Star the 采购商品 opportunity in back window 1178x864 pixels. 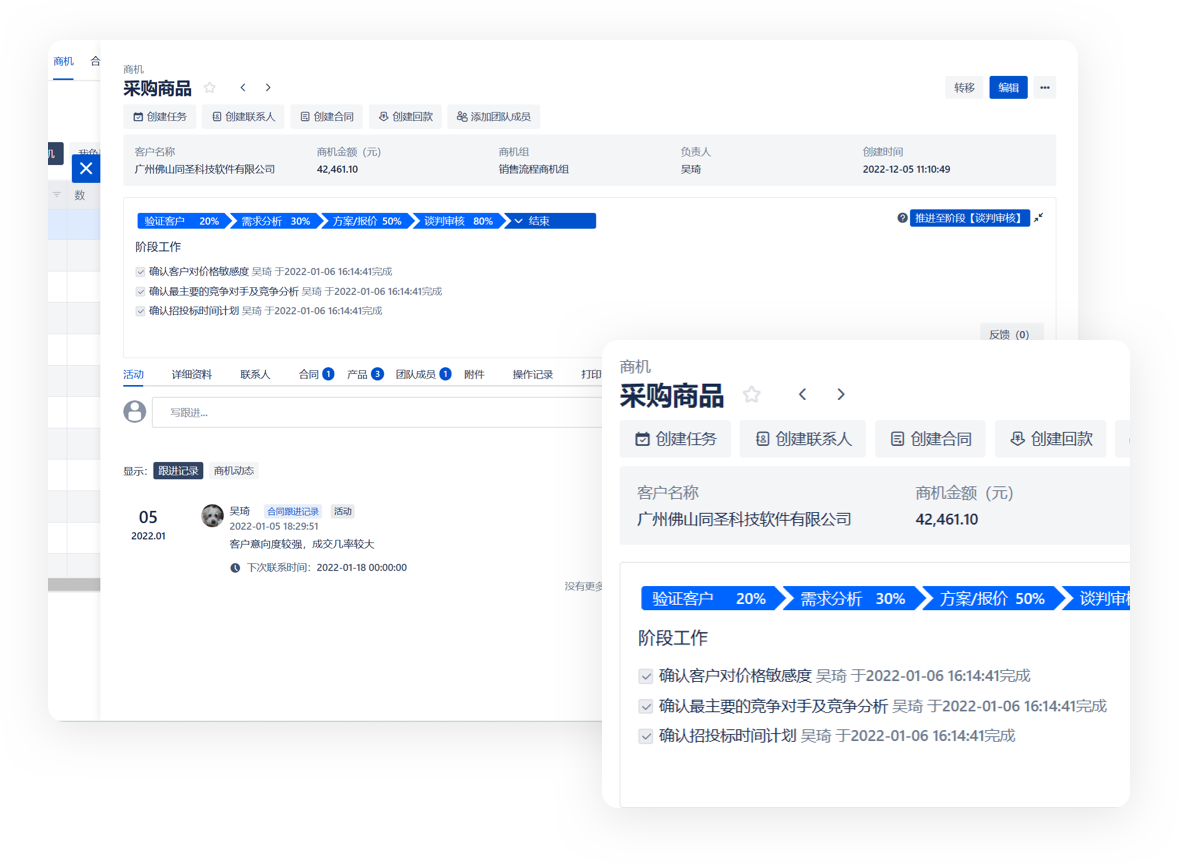210,88
